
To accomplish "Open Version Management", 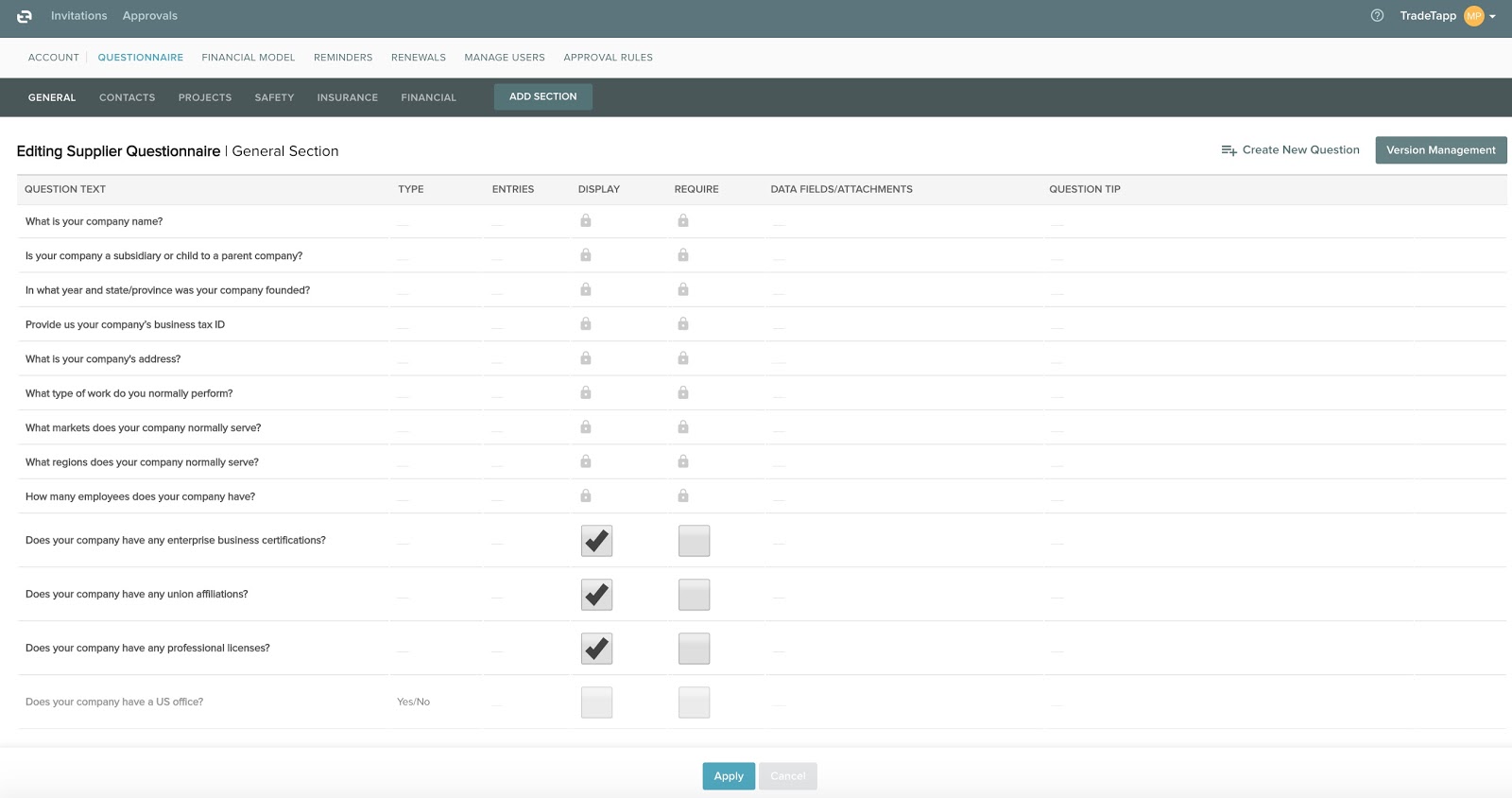I will click(x=1440, y=150).
